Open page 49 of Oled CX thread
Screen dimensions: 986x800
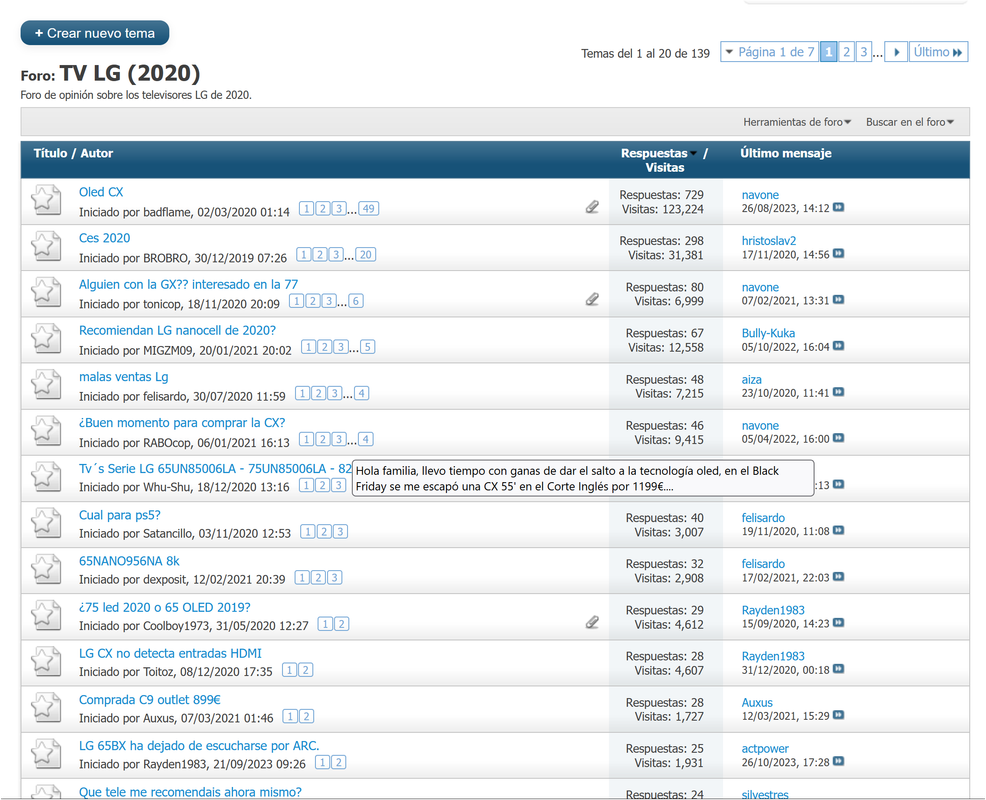click(368, 209)
